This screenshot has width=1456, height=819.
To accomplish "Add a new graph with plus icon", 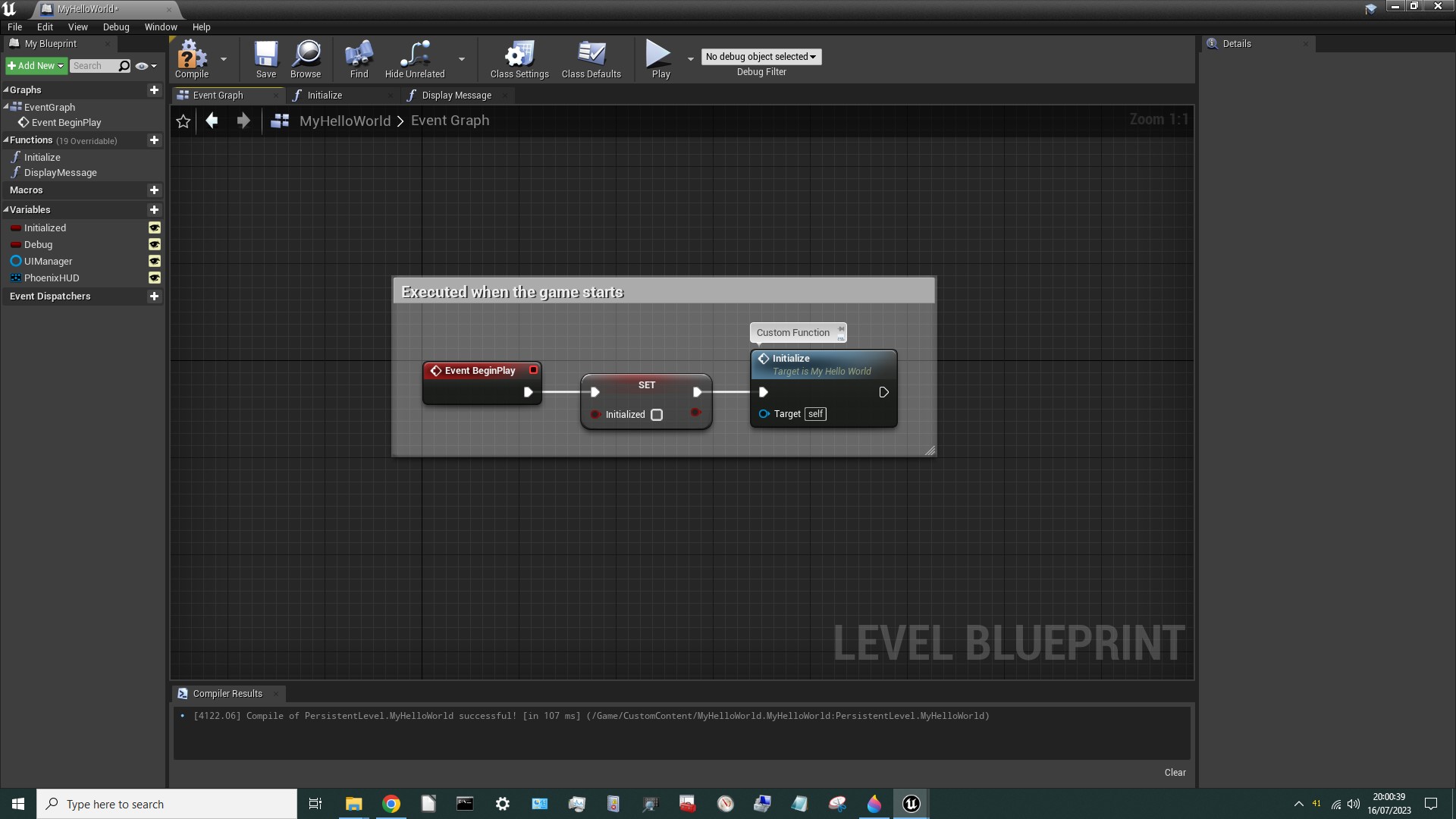I will pyautogui.click(x=154, y=89).
